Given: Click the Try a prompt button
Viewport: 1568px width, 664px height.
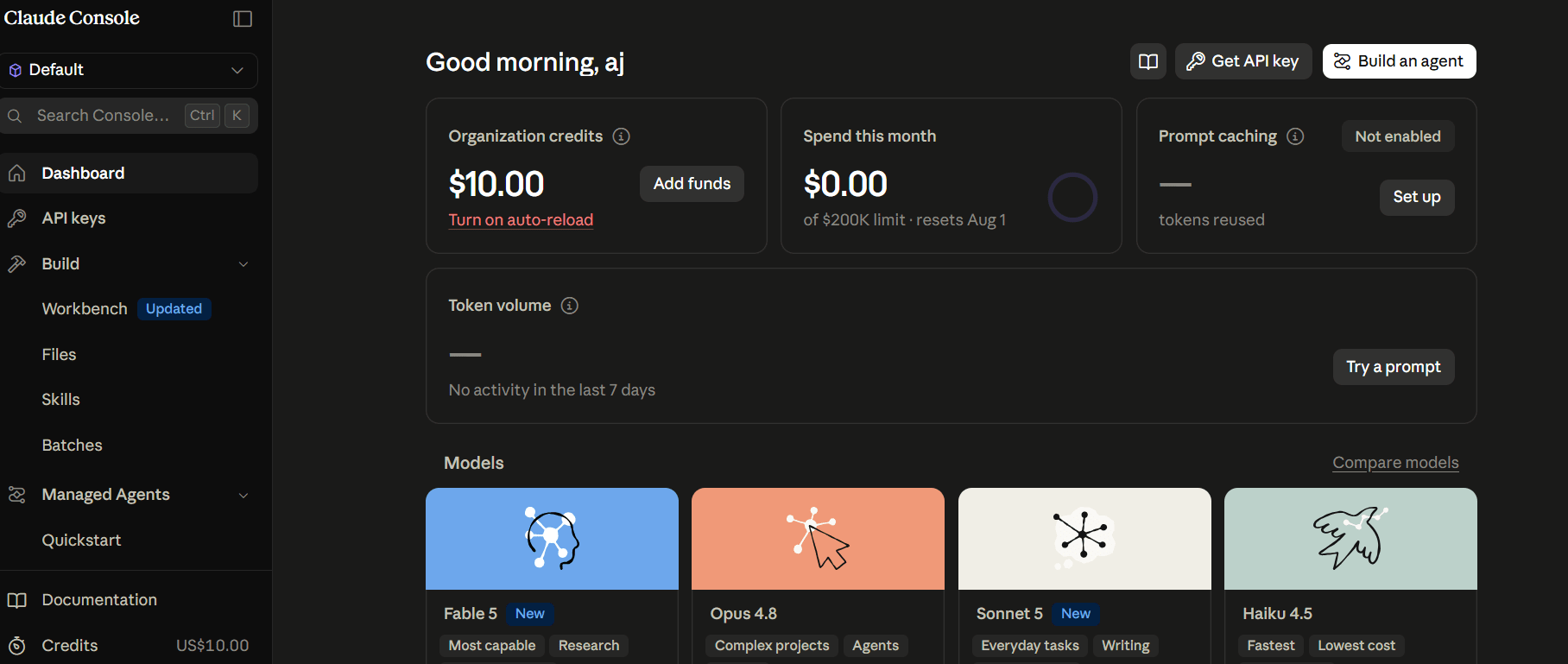Looking at the screenshot, I should click(x=1394, y=367).
